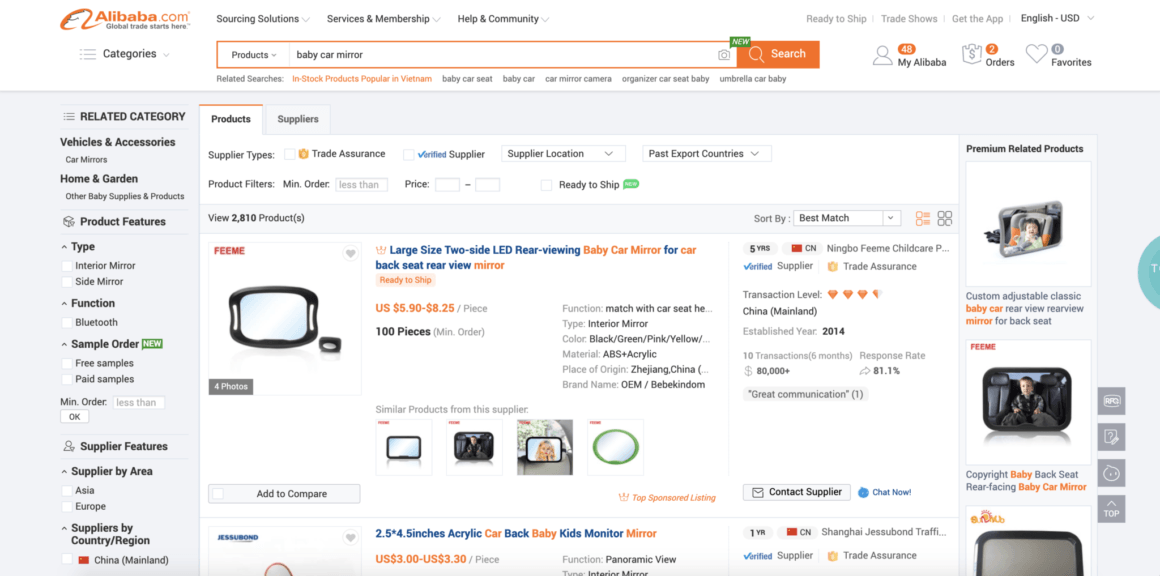Switch to the Suppliers tab
The height and width of the screenshot is (576, 1160).
(x=298, y=119)
